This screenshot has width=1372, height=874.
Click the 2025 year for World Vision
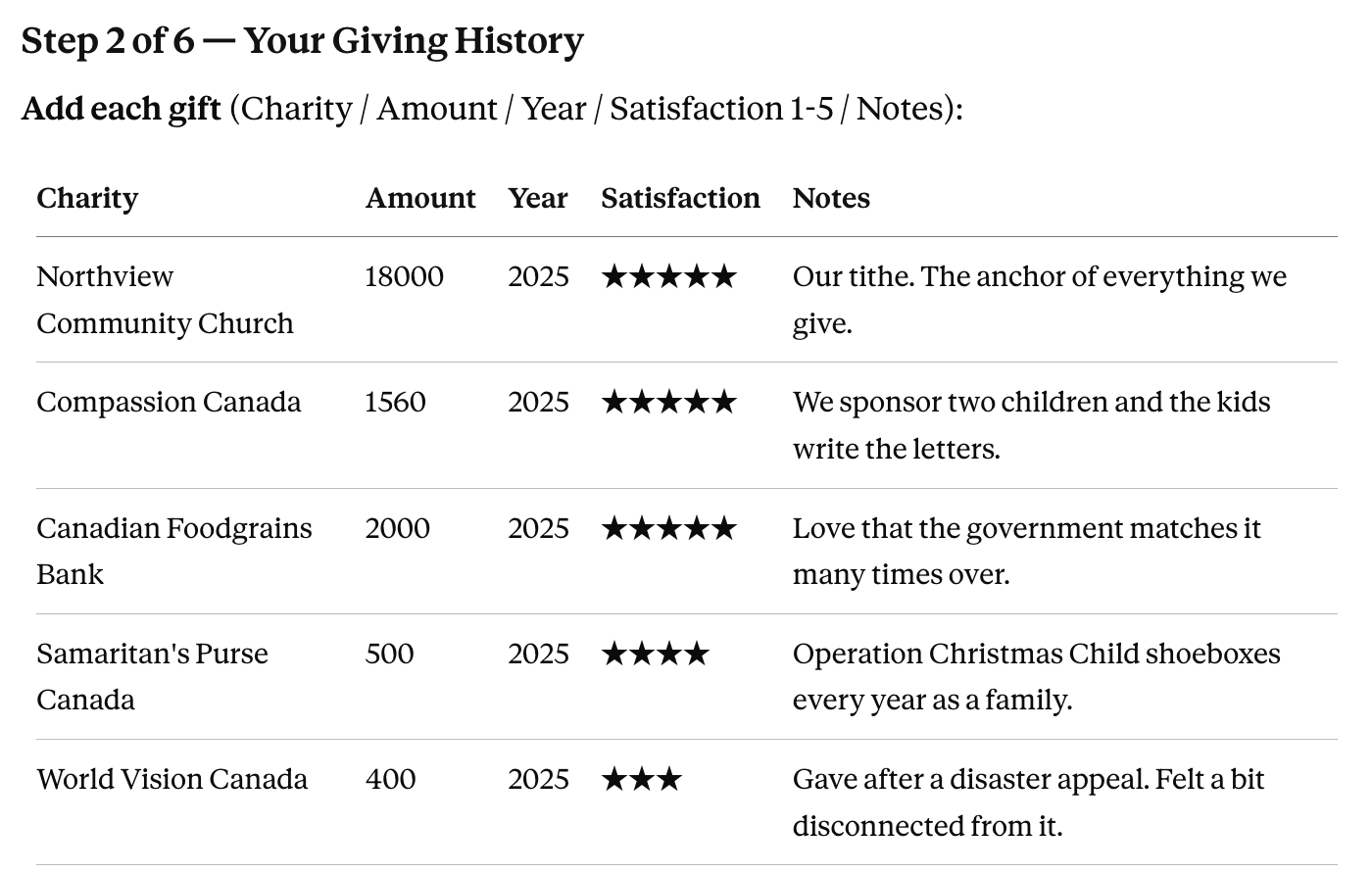click(538, 780)
